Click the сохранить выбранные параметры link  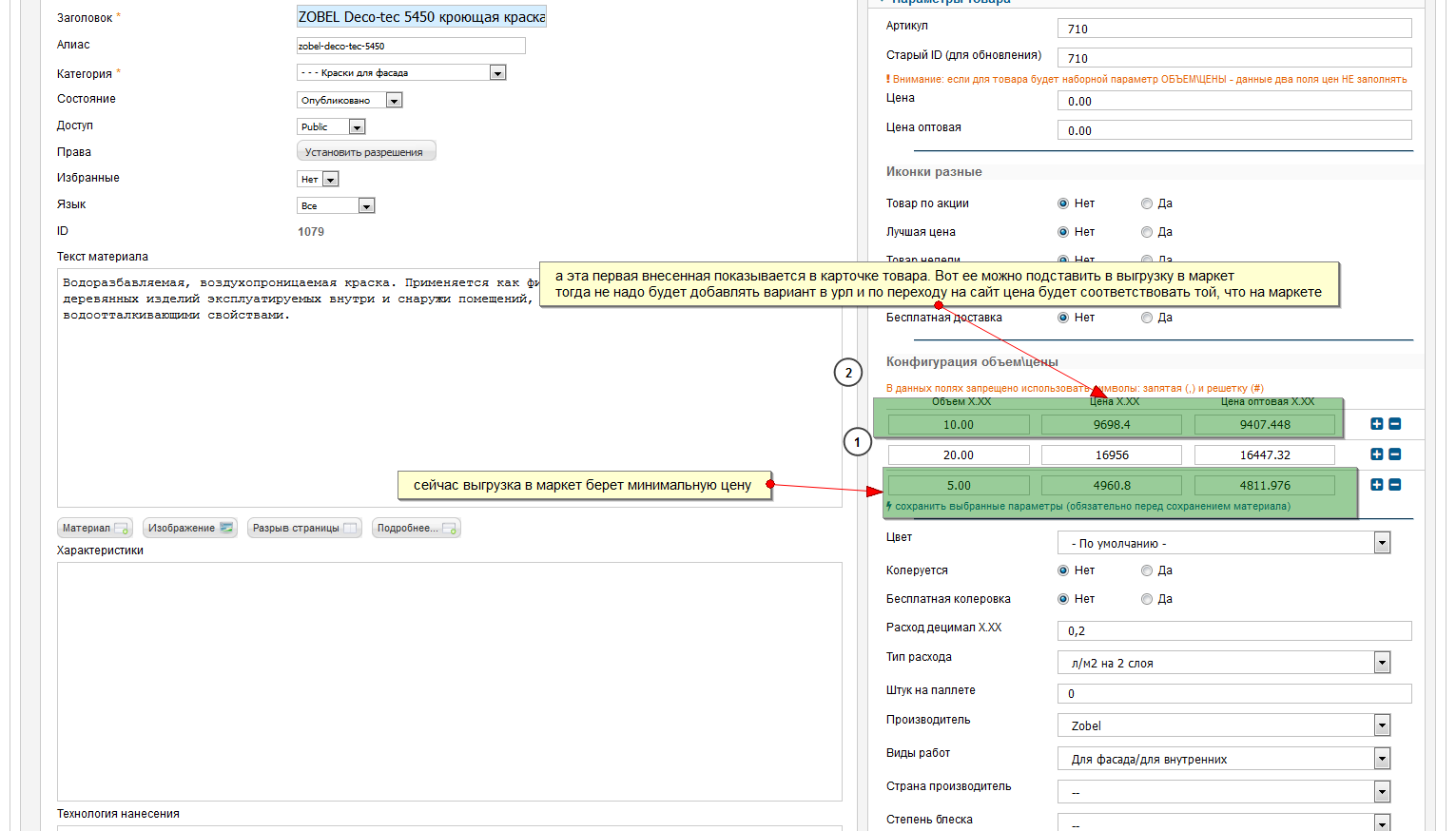click(1093, 506)
